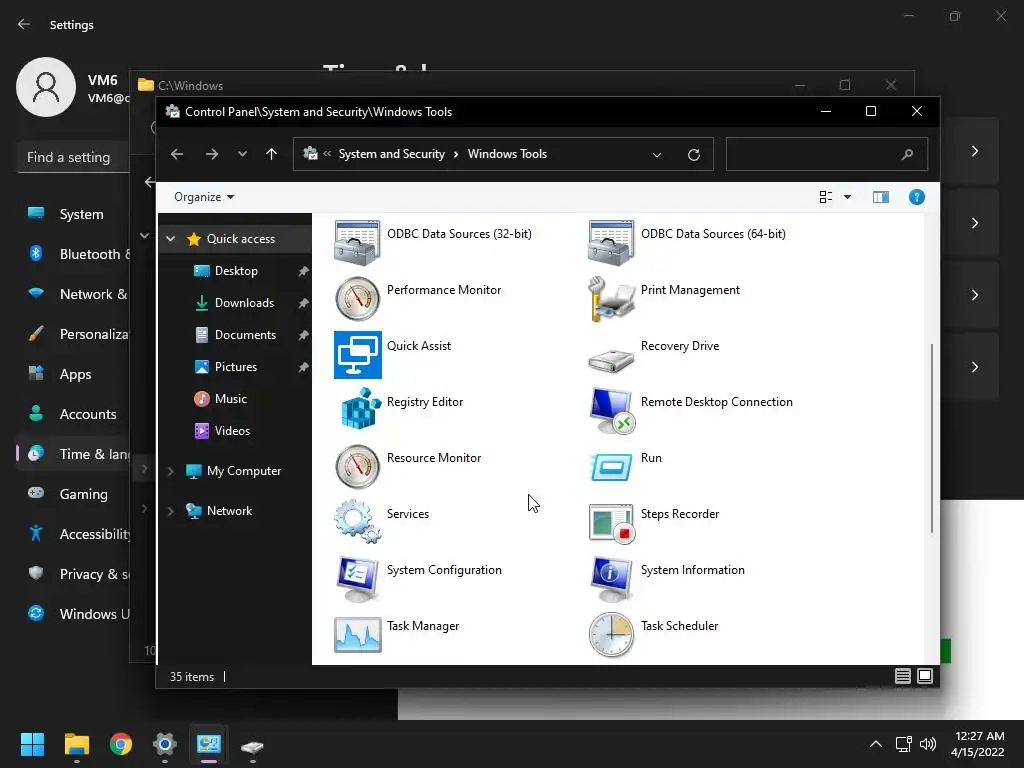The image size is (1024, 768).
Task: Expand the Network tree node
Action: (x=170, y=511)
